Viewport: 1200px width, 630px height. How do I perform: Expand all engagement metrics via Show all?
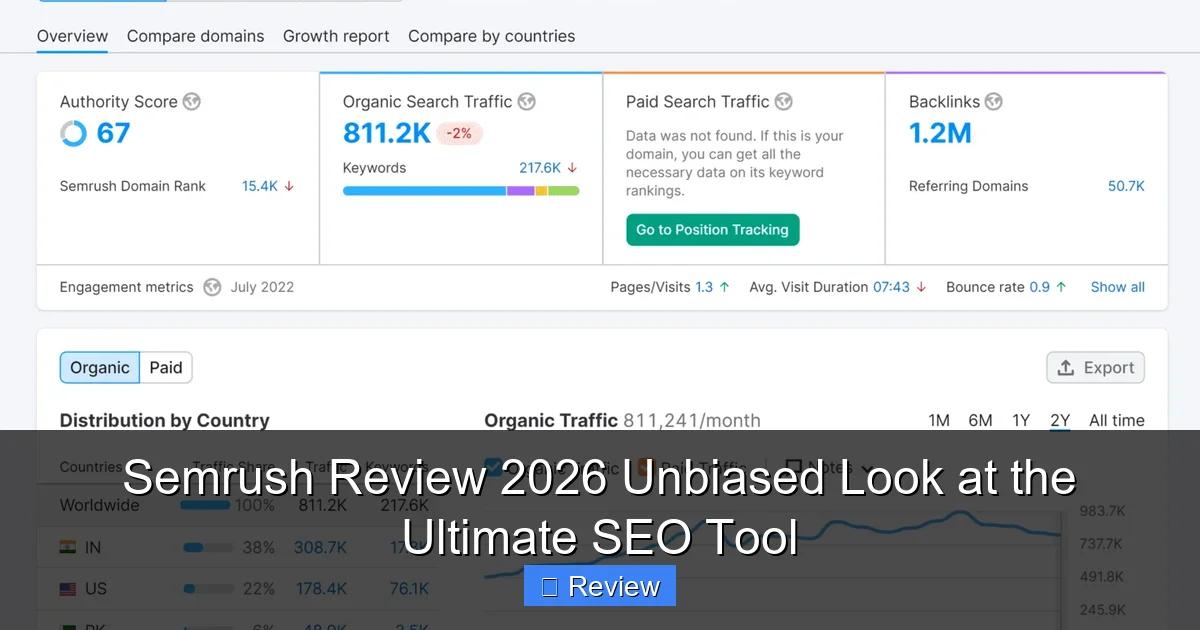[x=1117, y=287]
